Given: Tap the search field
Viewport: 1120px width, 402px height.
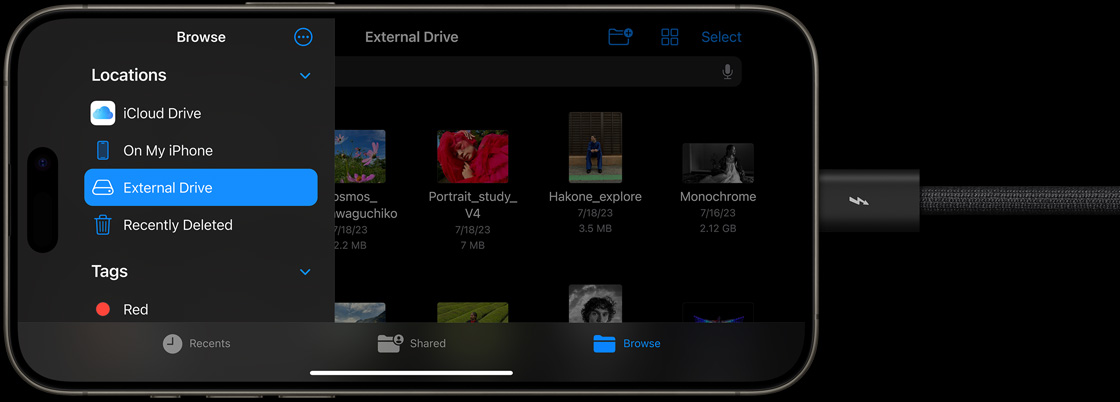Looking at the screenshot, I should click(x=530, y=72).
